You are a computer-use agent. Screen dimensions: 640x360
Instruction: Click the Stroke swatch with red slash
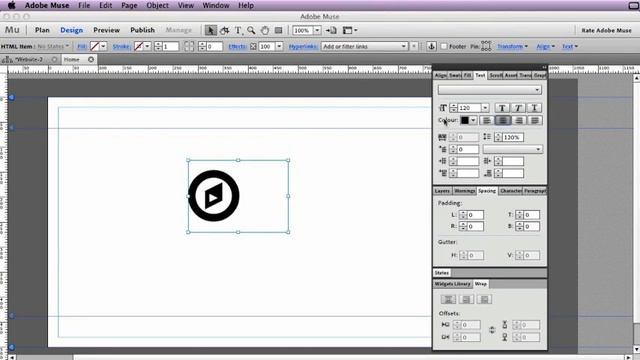[x=139, y=46]
